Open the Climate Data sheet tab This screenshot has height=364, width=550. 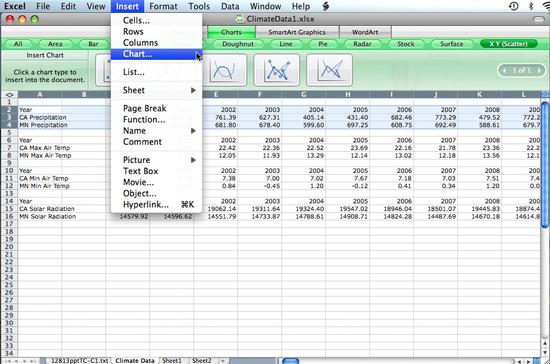click(x=135, y=360)
